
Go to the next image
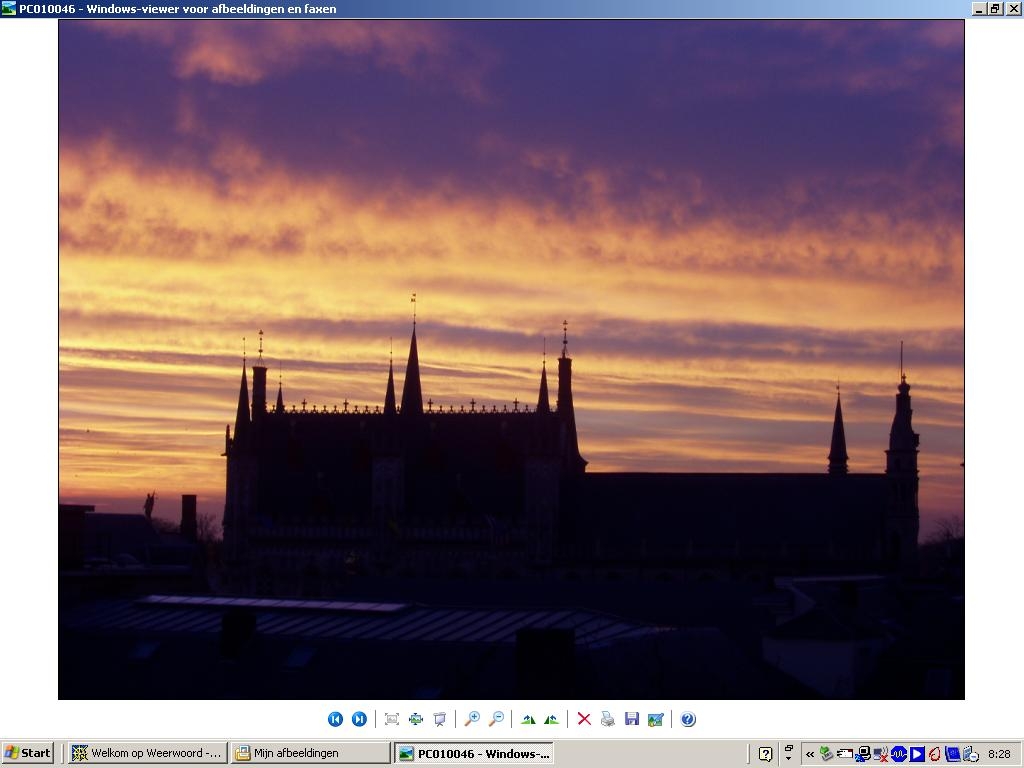tap(359, 719)
